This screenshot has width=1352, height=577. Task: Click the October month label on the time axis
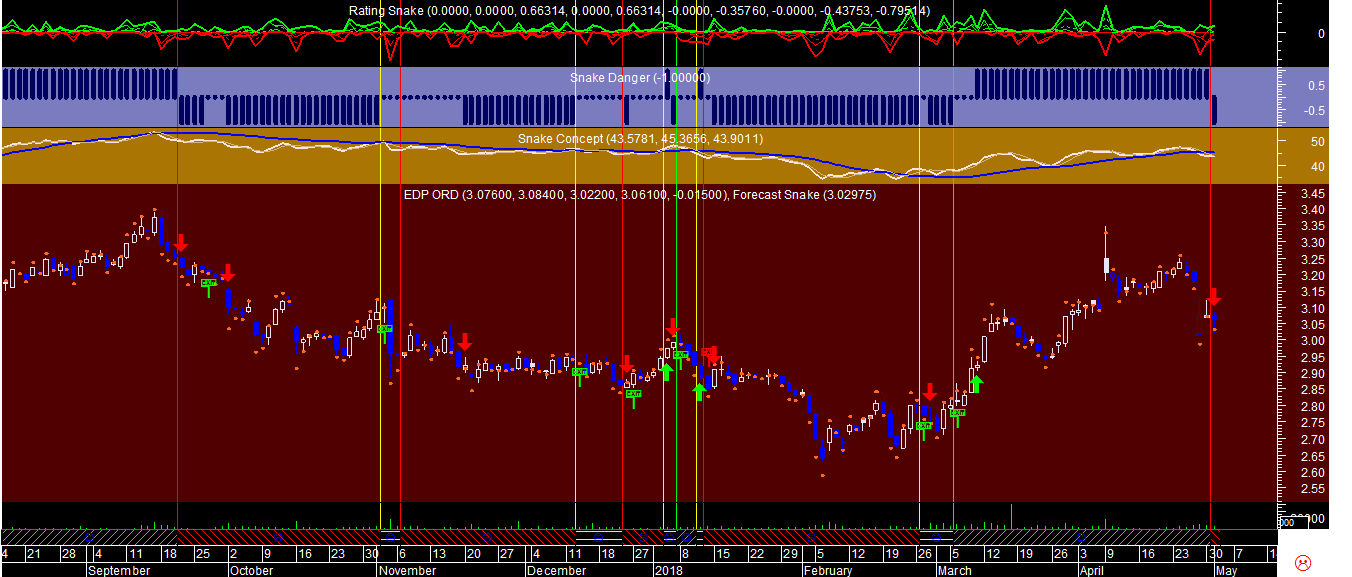click(x=252, y=570)
